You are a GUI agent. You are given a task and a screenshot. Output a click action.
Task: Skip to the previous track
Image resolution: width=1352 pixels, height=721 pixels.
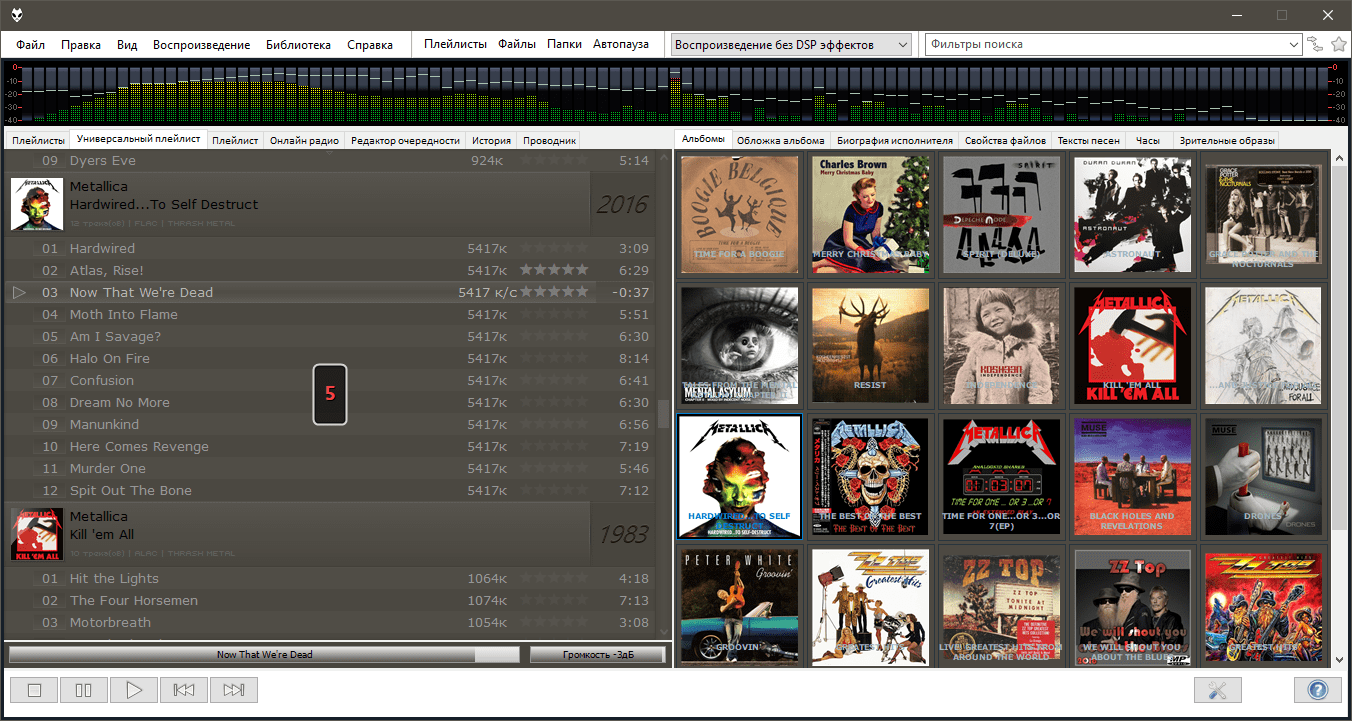(184, 690)
